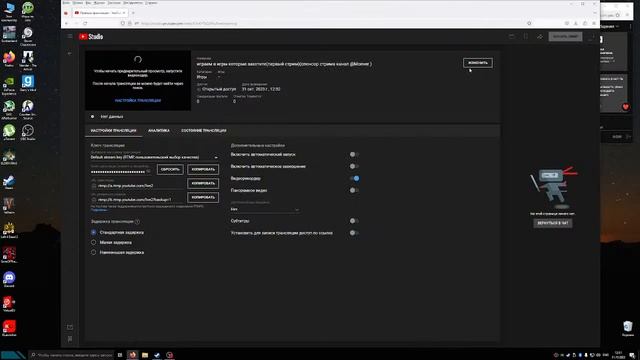Click the stream delay help question icon
This screenshot has height=360, width=640.
click(138, 222)
